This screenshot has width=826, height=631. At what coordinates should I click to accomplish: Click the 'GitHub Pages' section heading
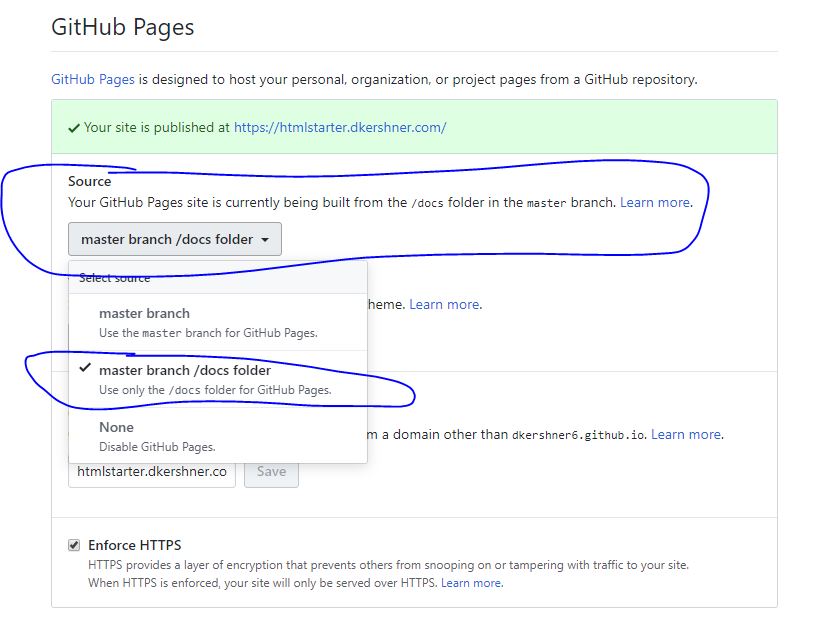(x=122, y=27)
